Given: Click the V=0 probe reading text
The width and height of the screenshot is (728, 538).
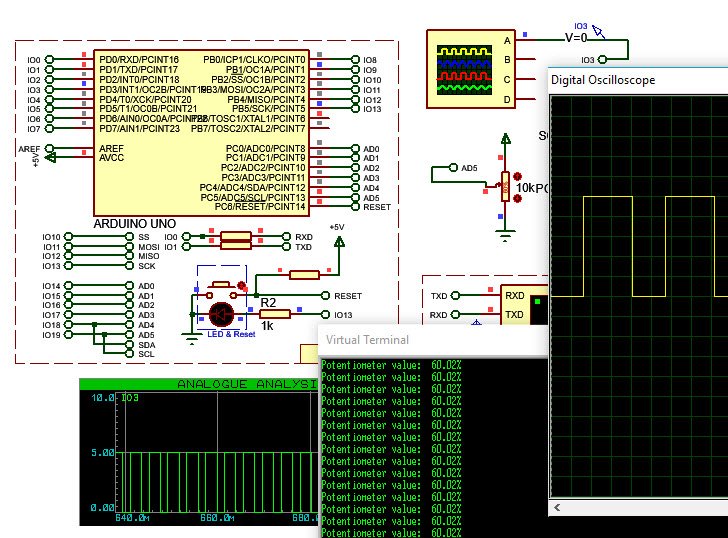Looking at the screenshot, I should click(x=576, y=38).
